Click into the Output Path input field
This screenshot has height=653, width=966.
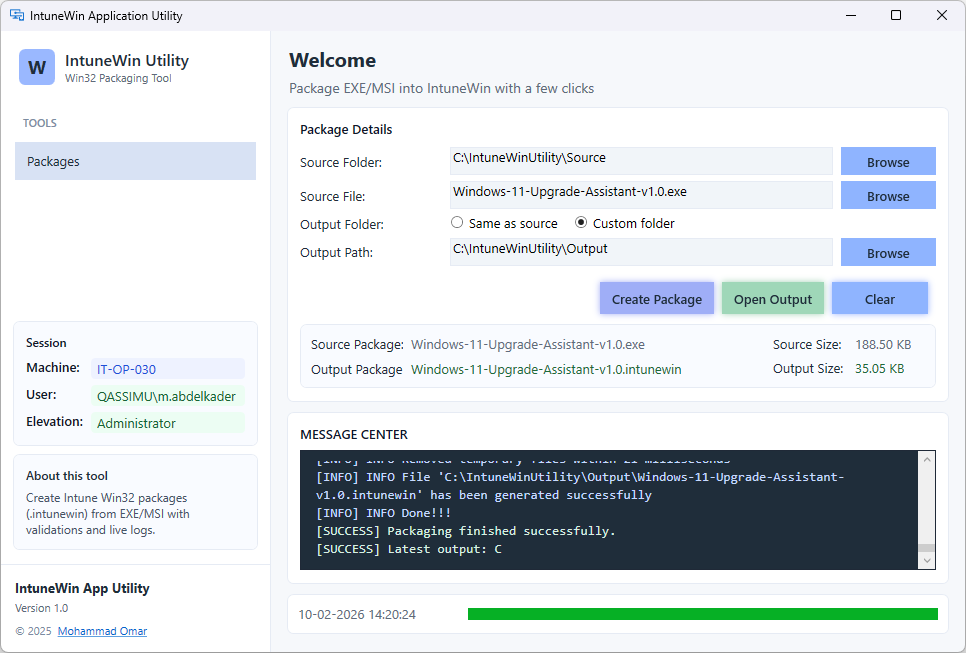[x=641, y=253]
